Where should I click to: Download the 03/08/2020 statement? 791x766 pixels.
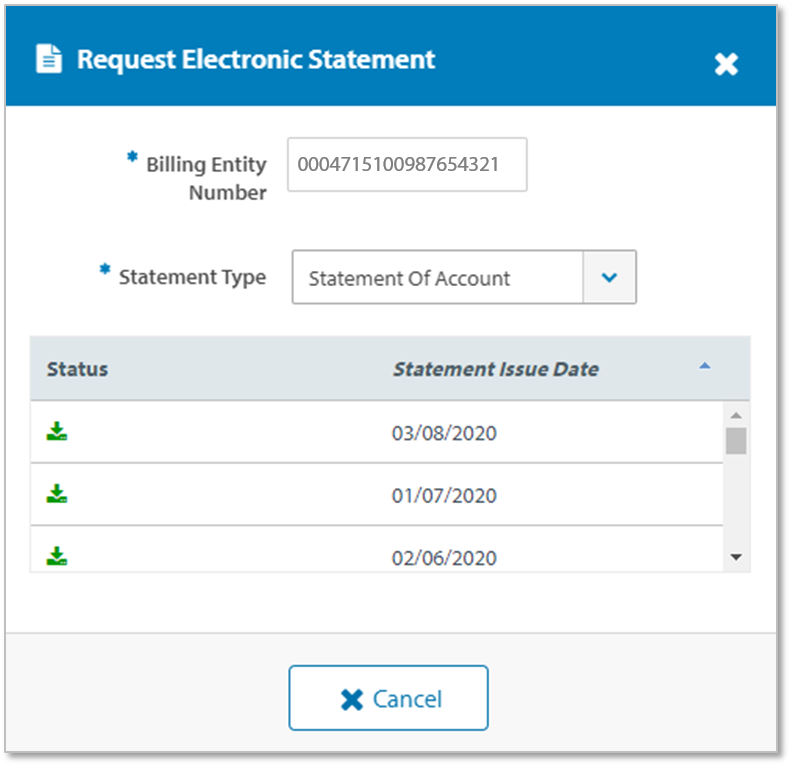click(57, 432)
